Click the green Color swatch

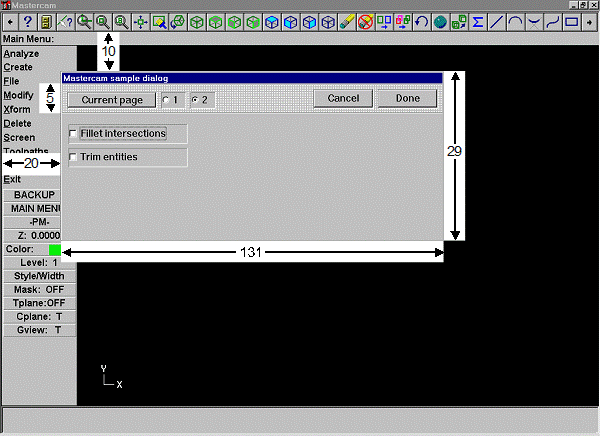(54, 249)
